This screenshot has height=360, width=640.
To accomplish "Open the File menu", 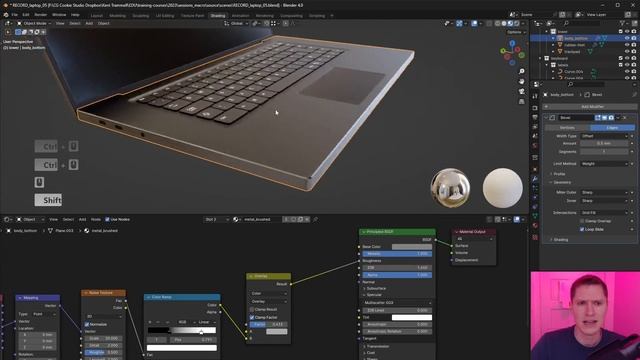I will tap(14, 15).
